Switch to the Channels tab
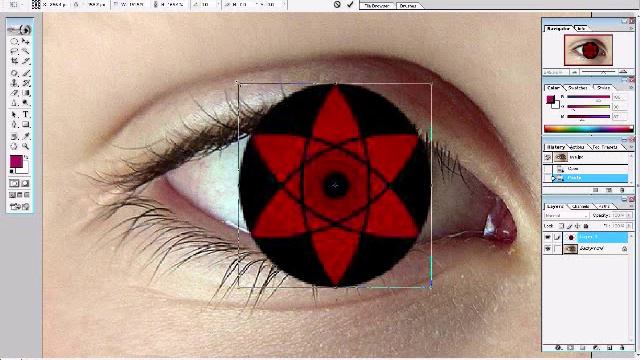 [x=581, y=207]
